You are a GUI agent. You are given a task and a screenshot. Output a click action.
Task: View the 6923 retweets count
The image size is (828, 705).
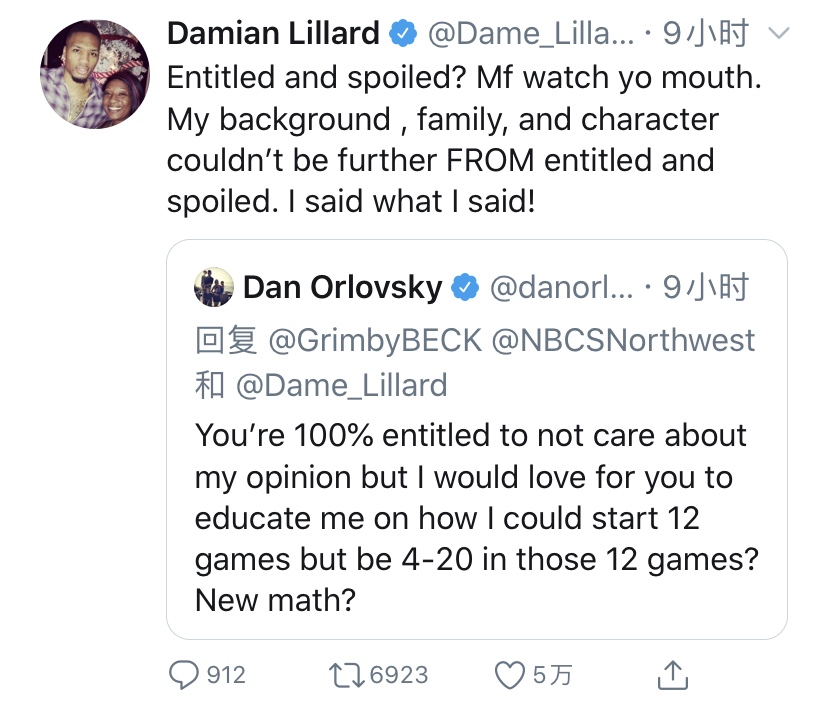point(399,675)
